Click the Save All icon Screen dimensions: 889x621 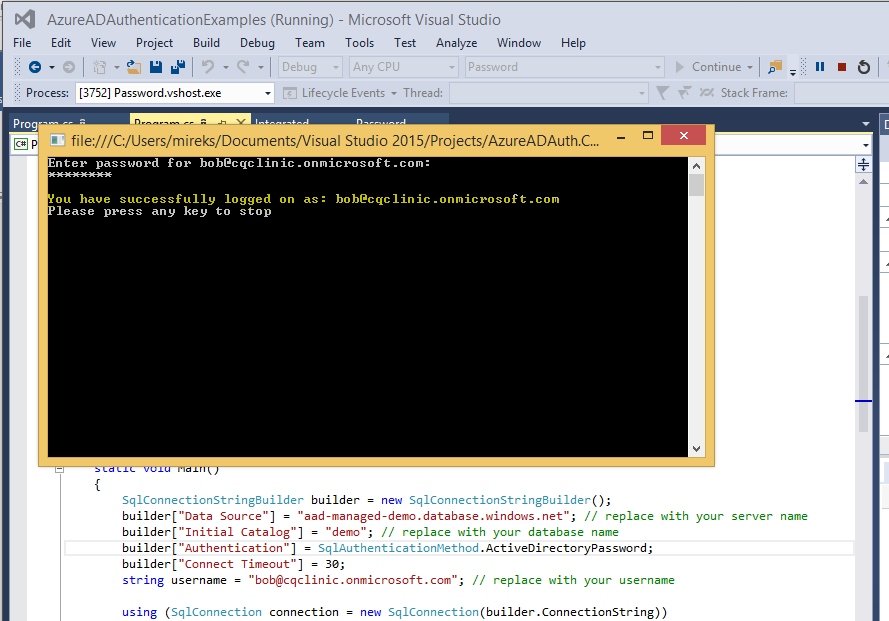pos(177,67)
